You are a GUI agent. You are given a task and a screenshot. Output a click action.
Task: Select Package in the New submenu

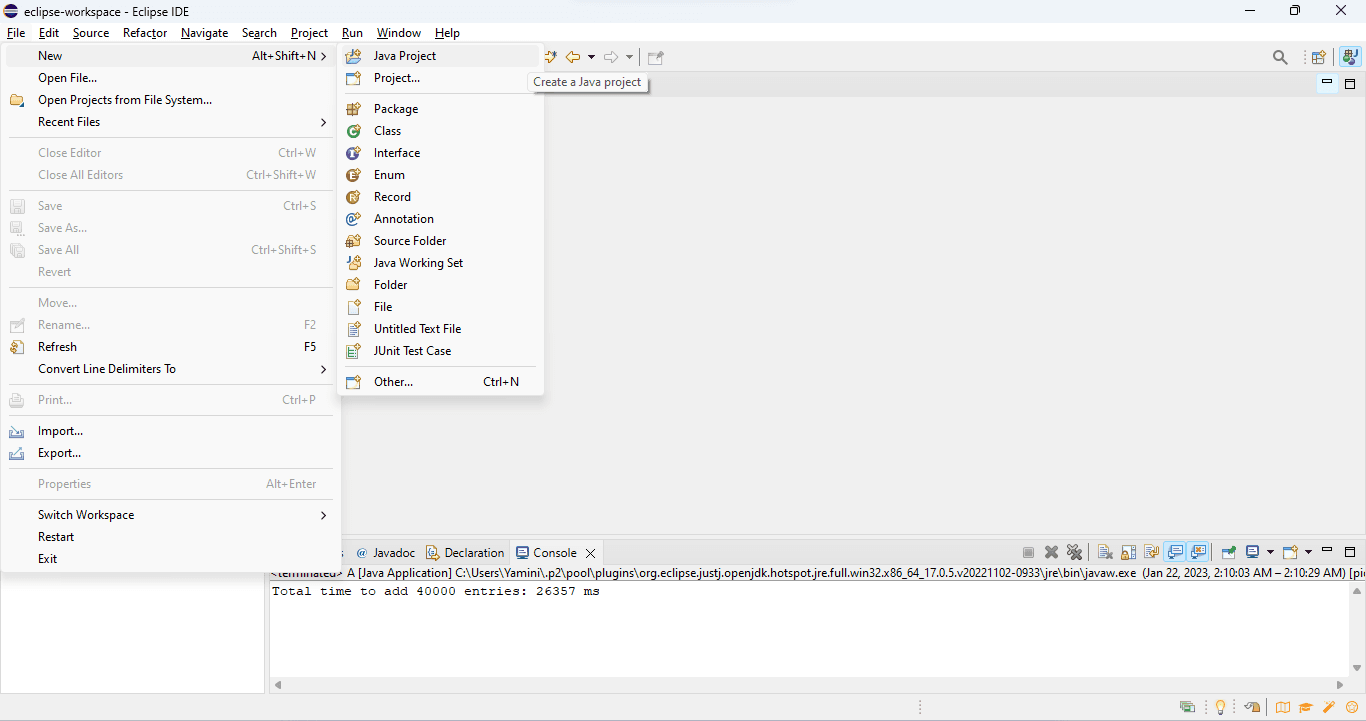(440, 109)
